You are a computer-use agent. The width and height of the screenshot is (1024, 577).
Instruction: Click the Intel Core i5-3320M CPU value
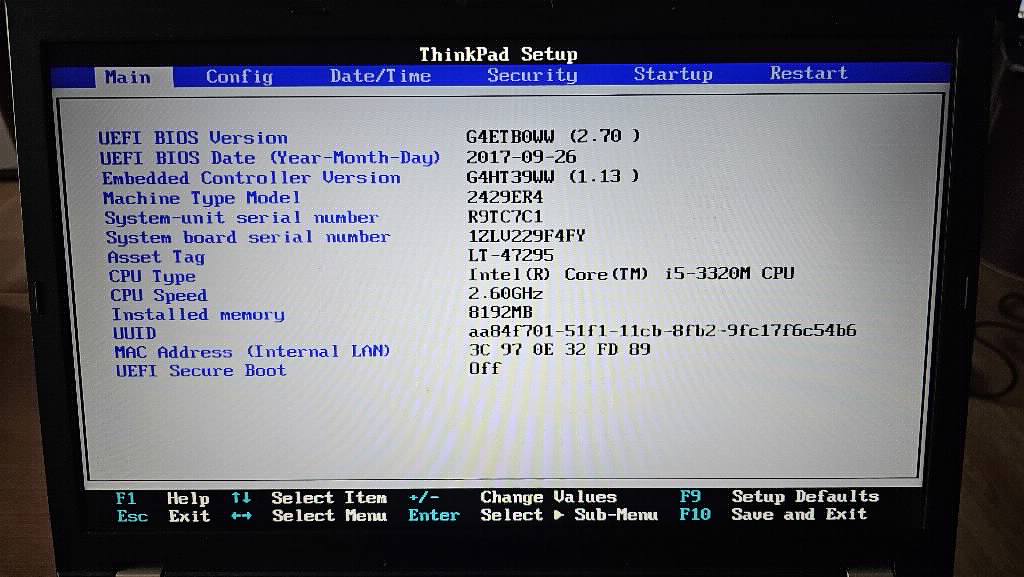click(x=631, y=273)
